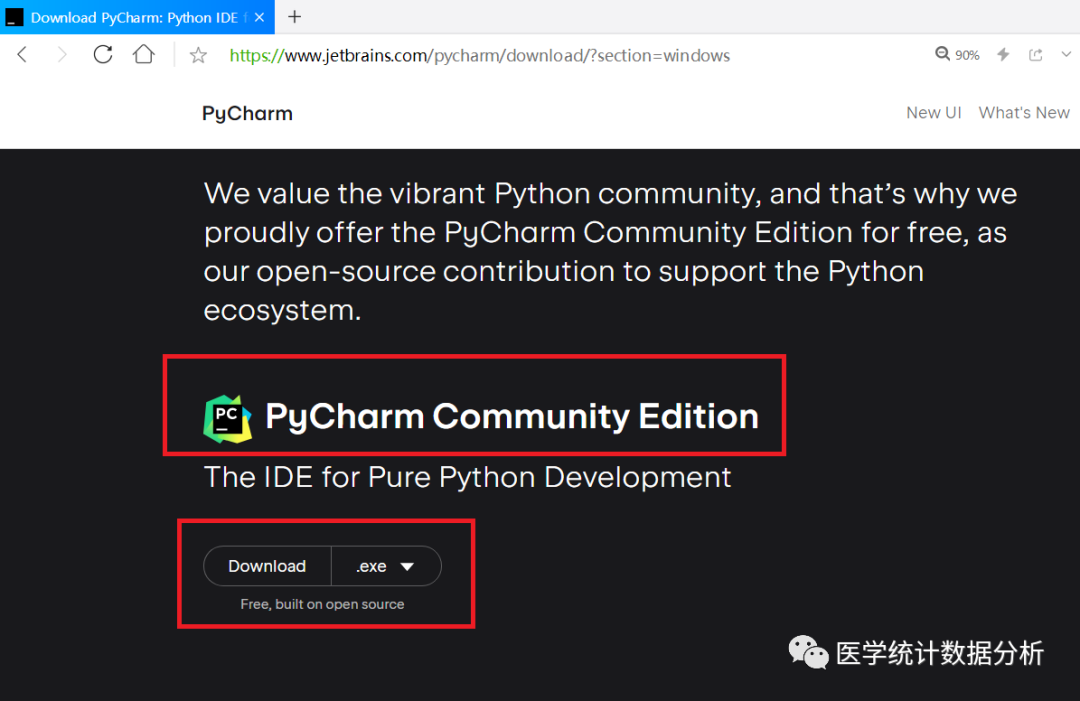Viewport: 1080px width, 701px height.
Task: Reload the page with the refresh icon
Action: tap(103, 54)
